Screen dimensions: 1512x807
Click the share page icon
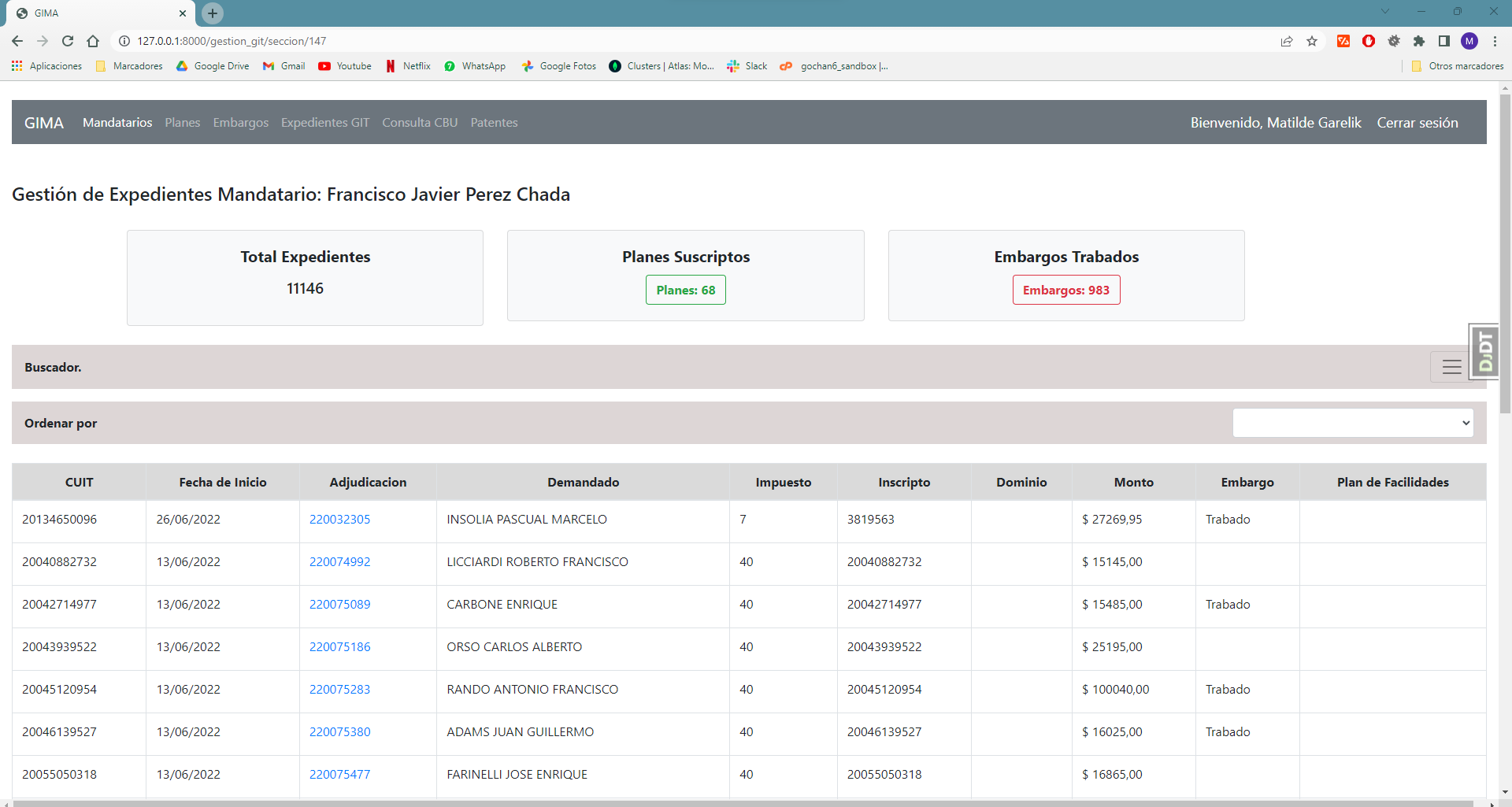pos(1287,41)
